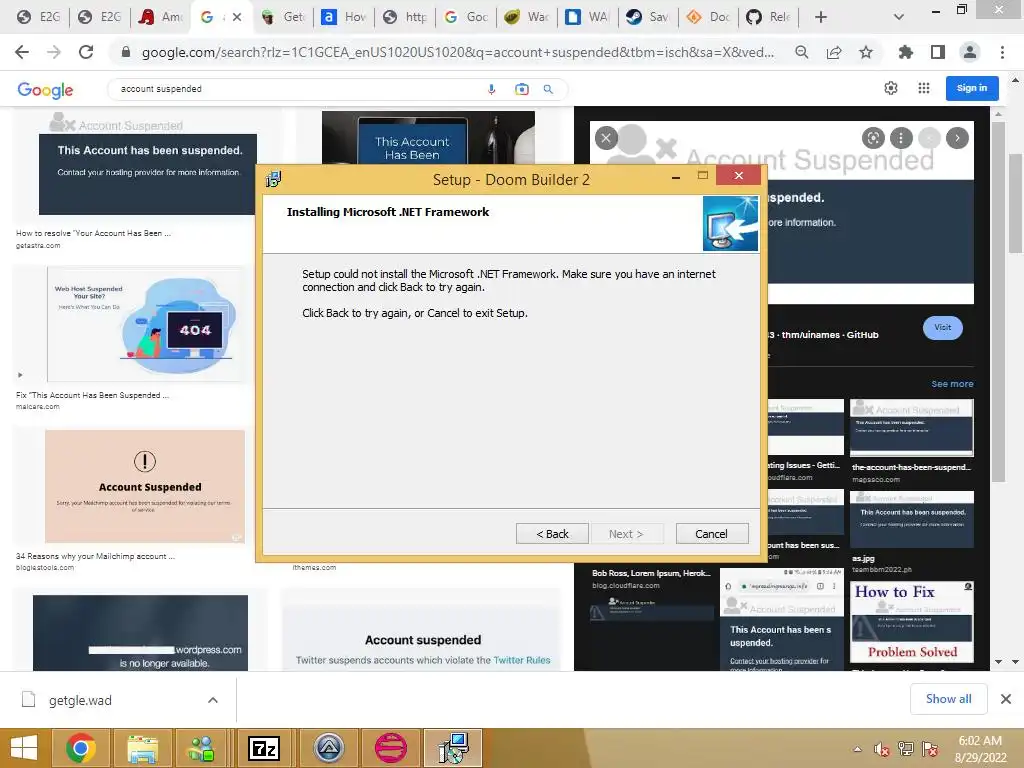Open the setup installer taskbar icon
Viewport: 1024px width, 768px height.
coord(453,748)
